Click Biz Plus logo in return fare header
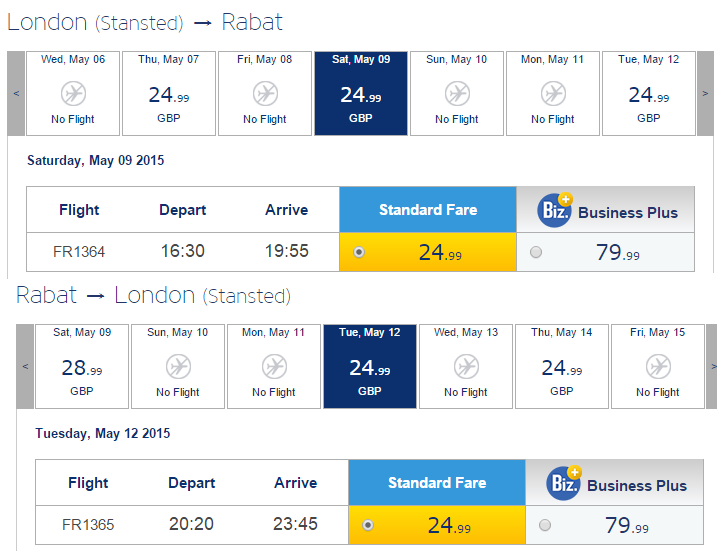717x551 pixels. (x=564, y=483)
